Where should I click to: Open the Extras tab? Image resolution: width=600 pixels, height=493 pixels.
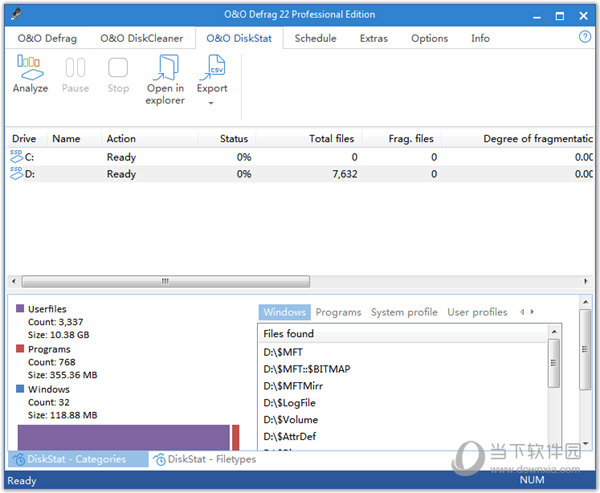(373, 38)
